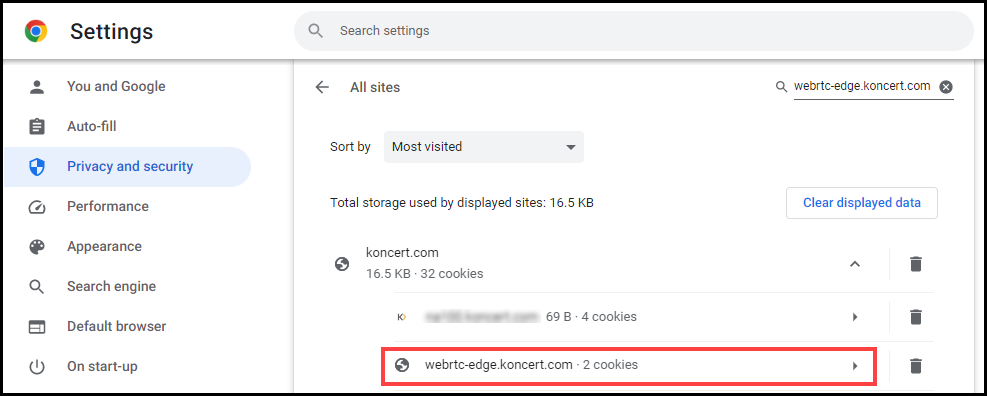Click the globe icon beside koncert.com
Image resolution: width=987 pixels, height=396 pixels.
pyautogui.click(x=342, y=264)
